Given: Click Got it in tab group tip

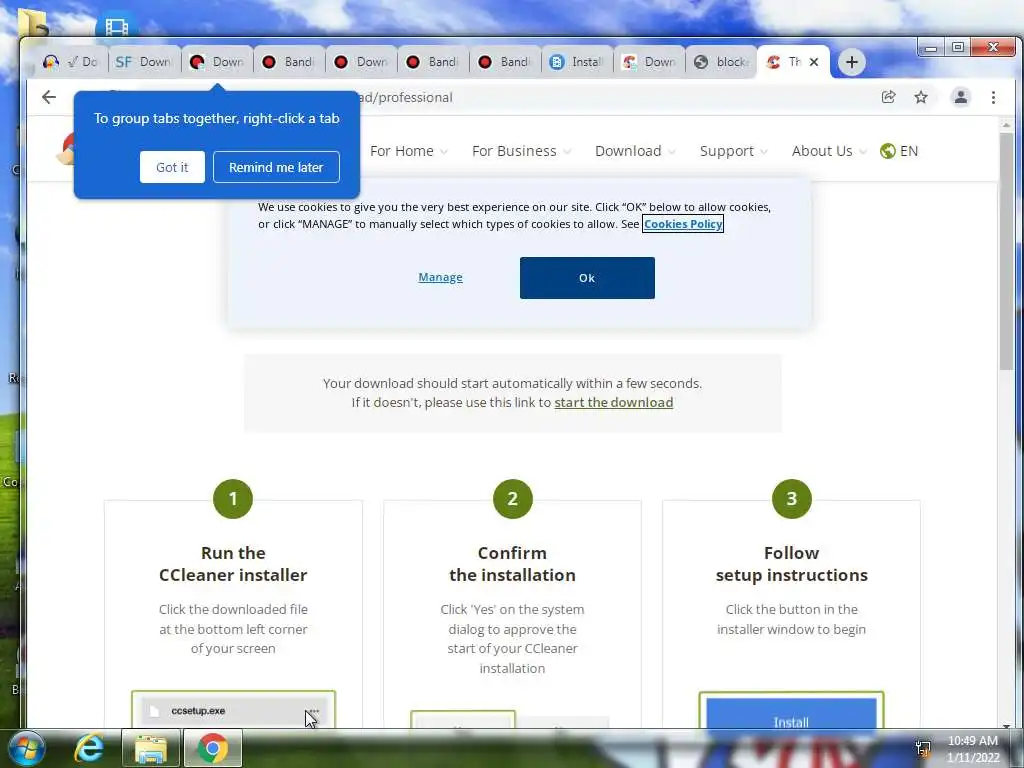Looking at the screenshot, I should pyautogui.click(x=172, y=167).
